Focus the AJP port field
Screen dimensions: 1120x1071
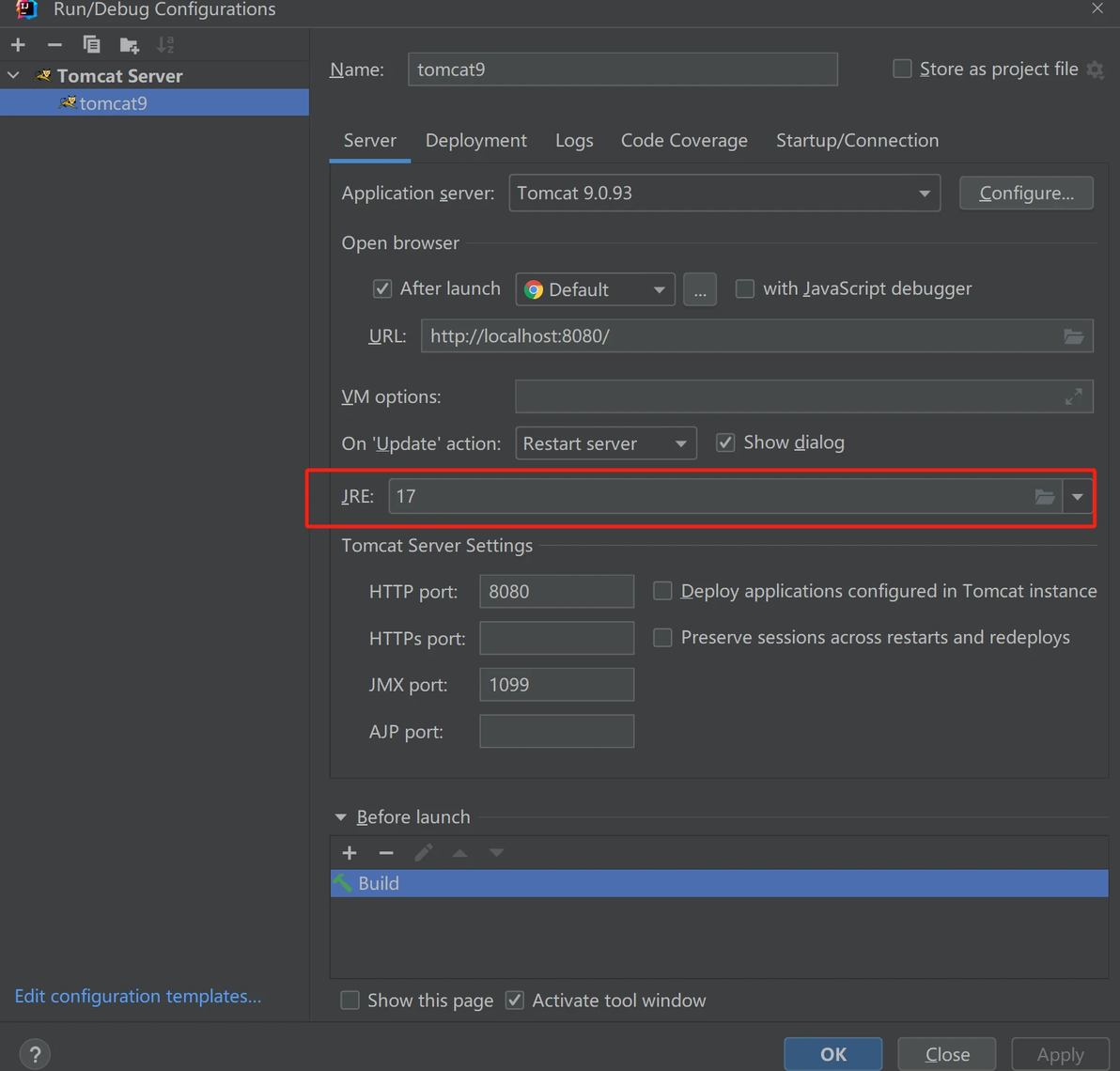pyautogui.click(x=556, y=731)
